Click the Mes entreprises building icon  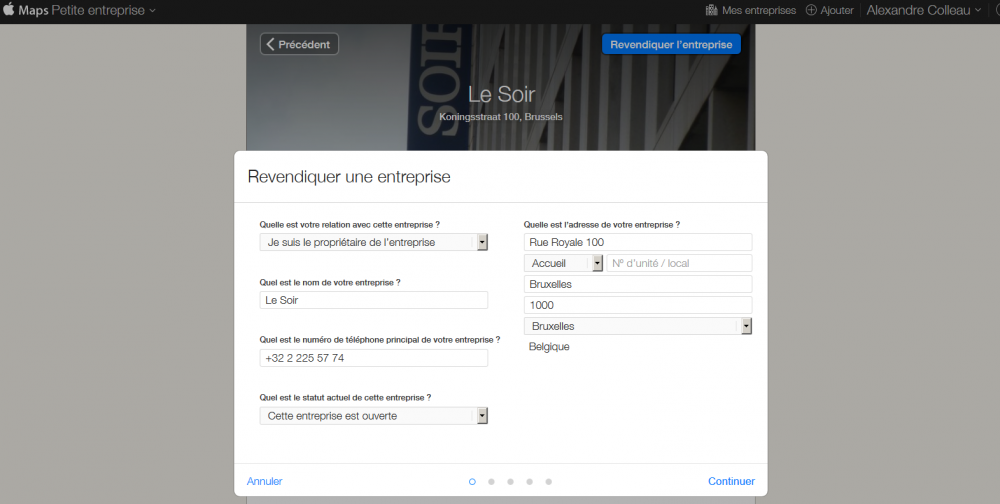coord(712,10)
